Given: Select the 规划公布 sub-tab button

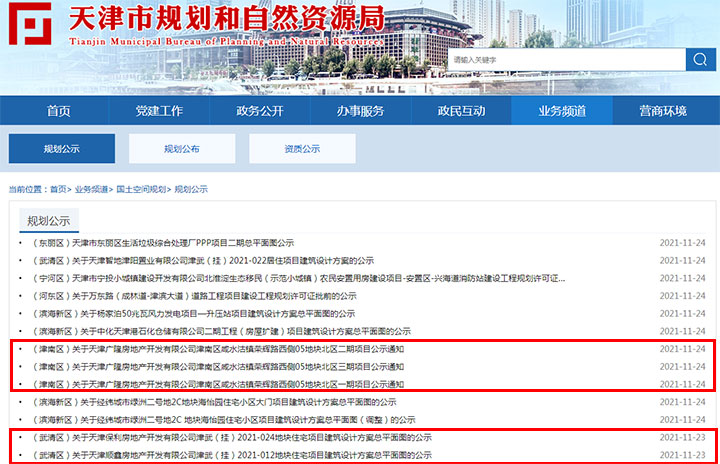Looking at the screenshot, I should (182, 148).
